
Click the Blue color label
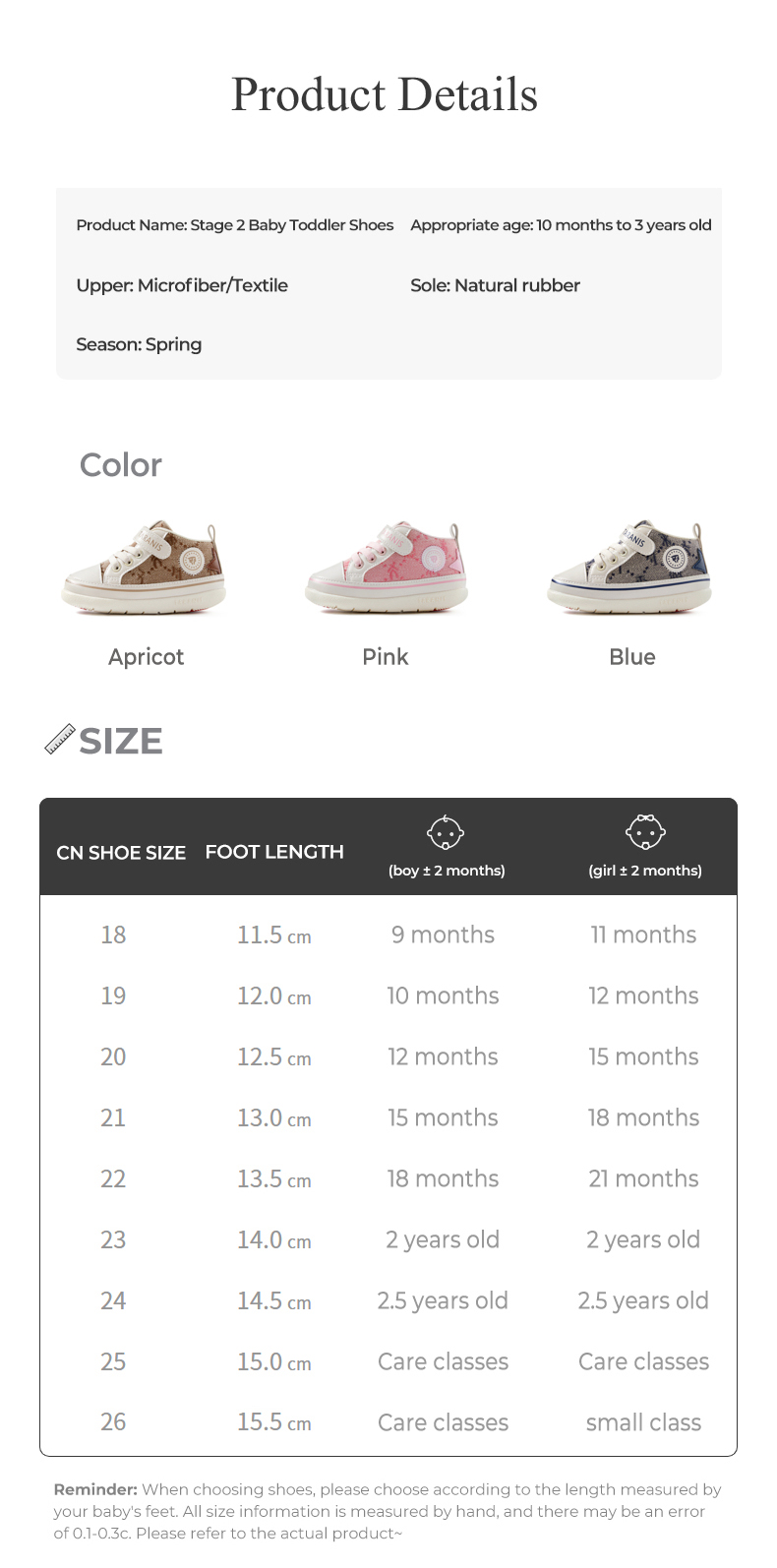pos(631,657)
